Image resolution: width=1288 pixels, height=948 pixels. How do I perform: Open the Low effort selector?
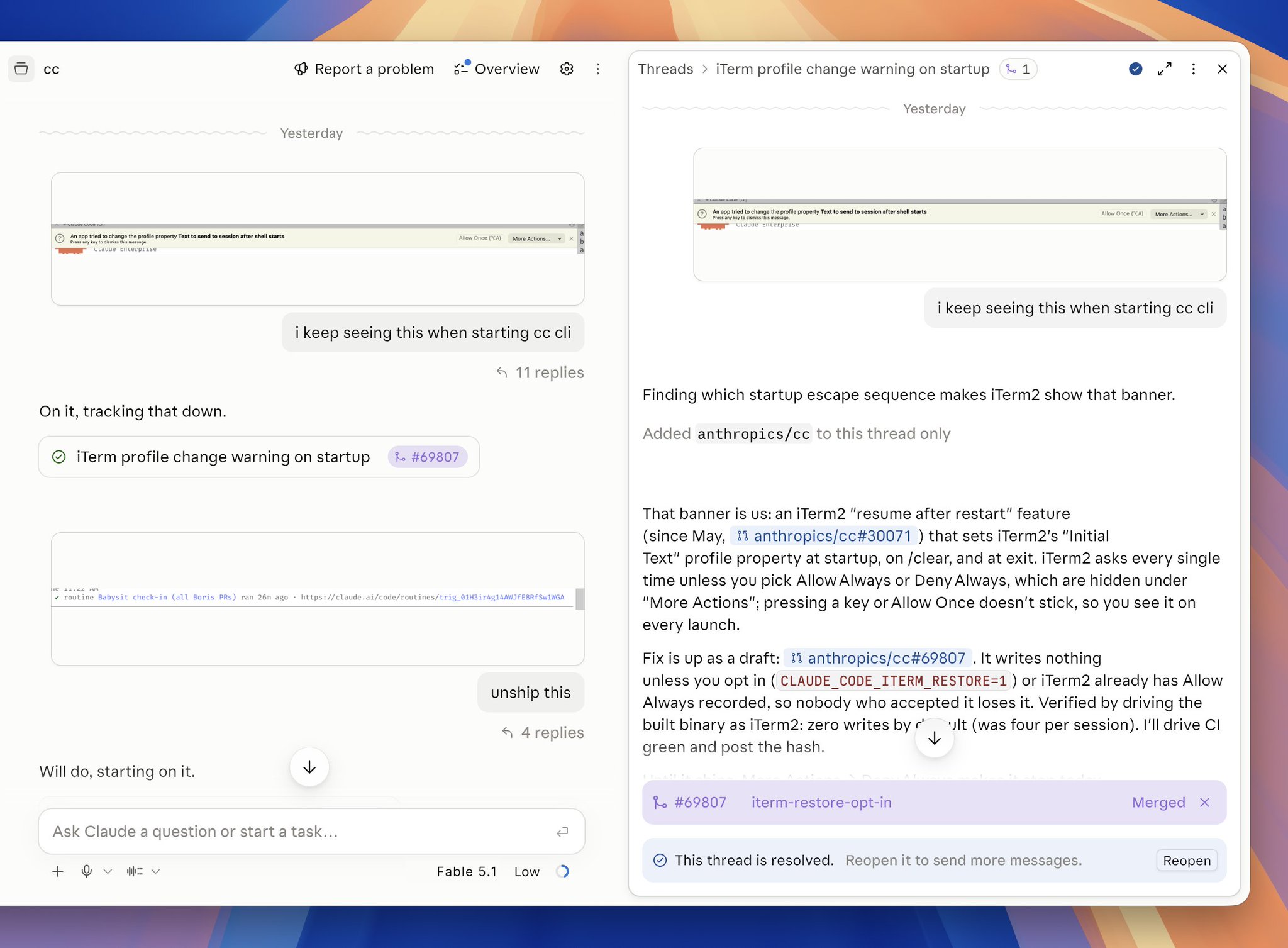point(527,871)
